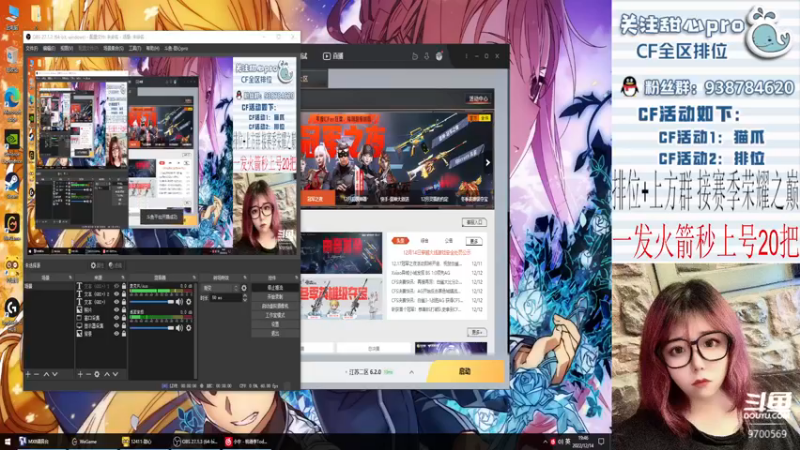Toggle lock on 窗口采集 source

click(124, 318)
